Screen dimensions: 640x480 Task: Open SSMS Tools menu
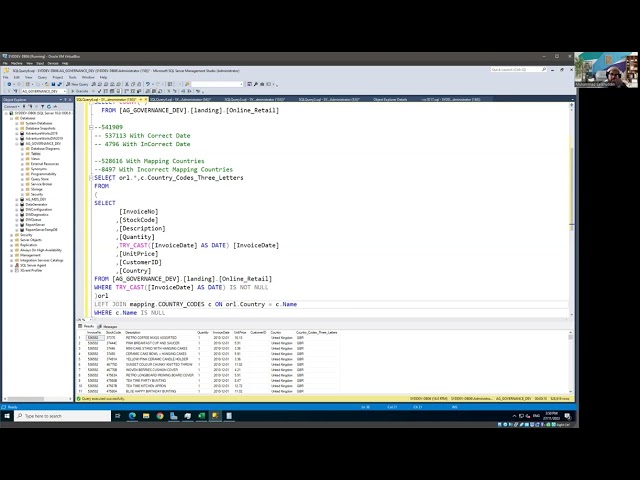(x=73, y=77)
